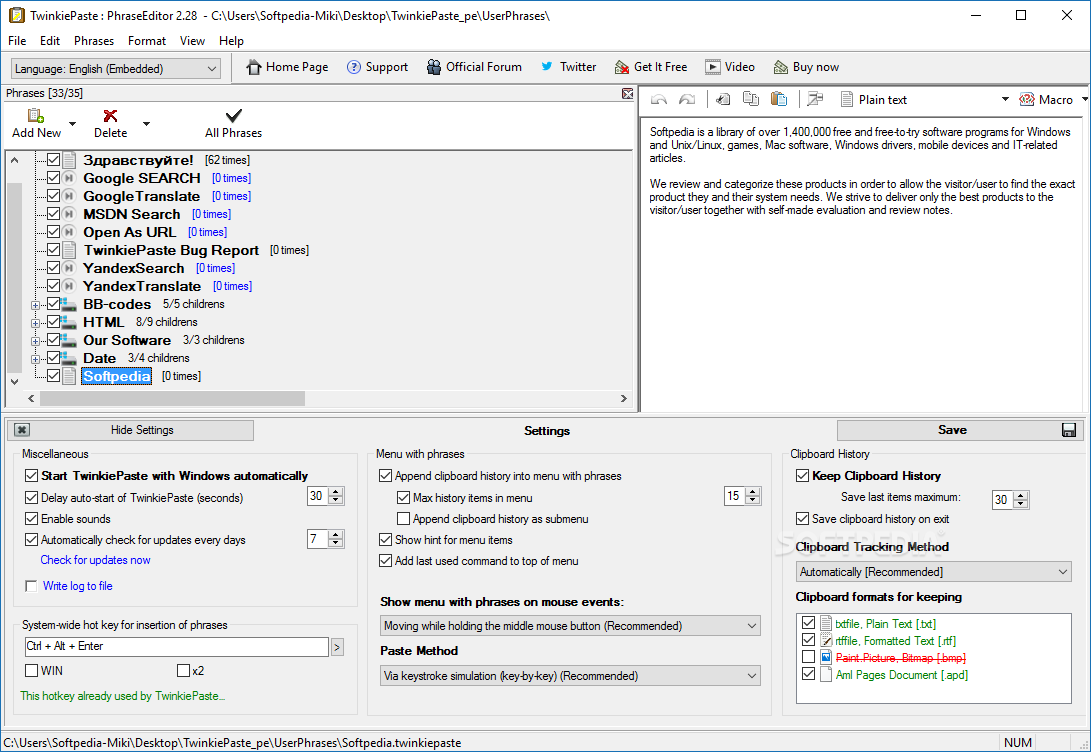Open the Help menu
The height and width of the screenshot is (752, 1091).
[231, 40]
